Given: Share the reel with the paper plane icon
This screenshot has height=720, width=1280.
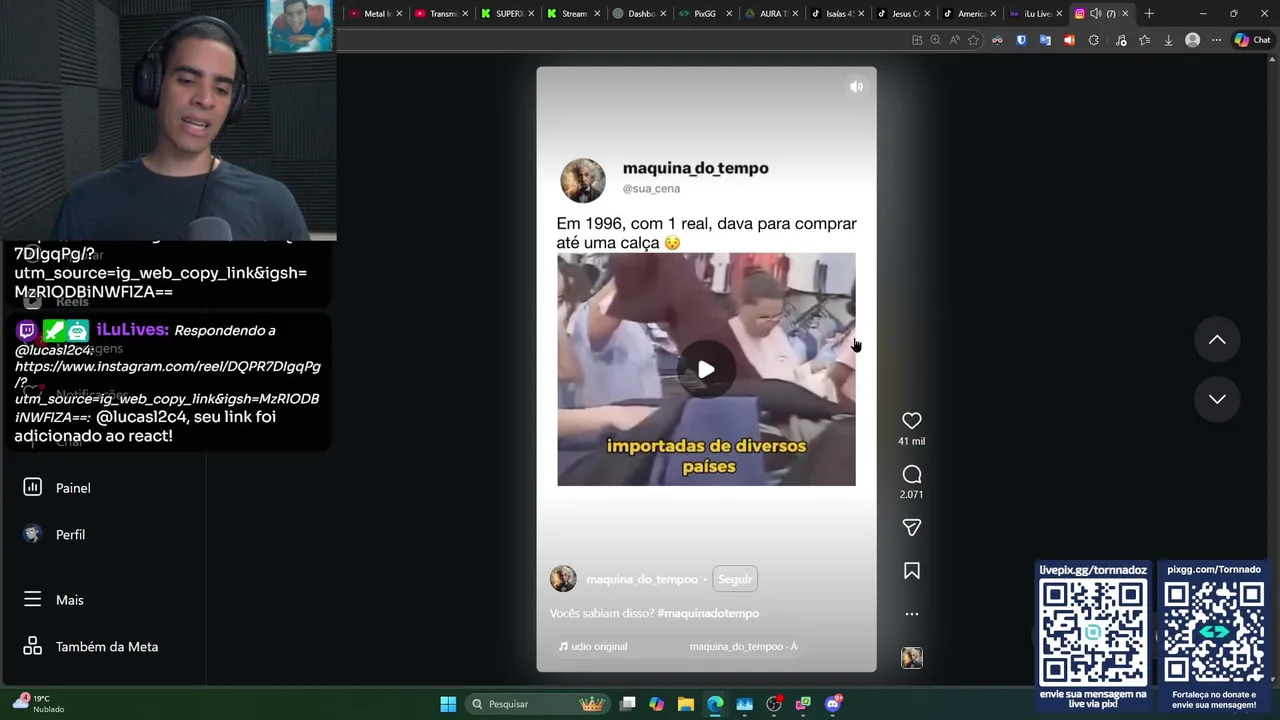Looking at the screenshot, I should [911, 527].
